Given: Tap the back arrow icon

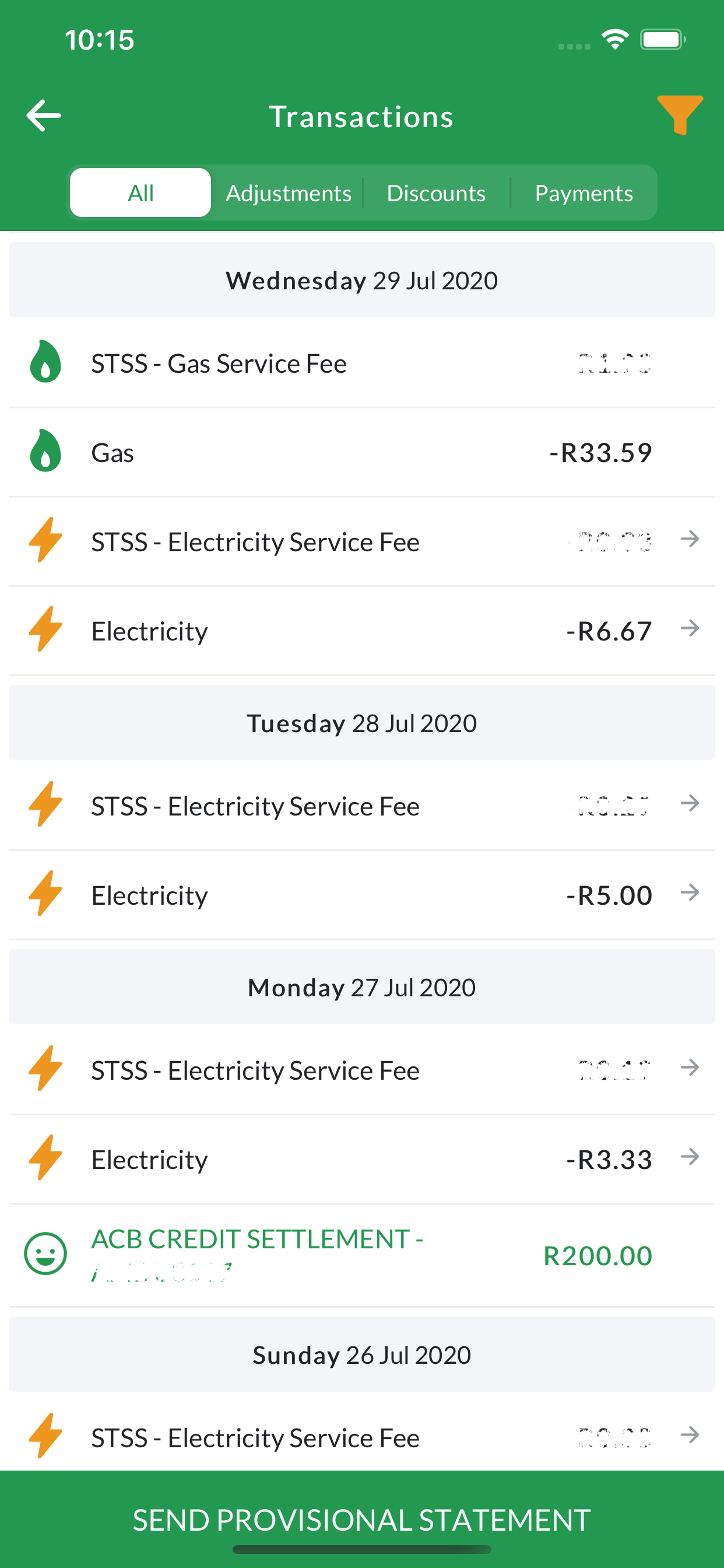Looking at the screenshot, I should tap(44, 116).
